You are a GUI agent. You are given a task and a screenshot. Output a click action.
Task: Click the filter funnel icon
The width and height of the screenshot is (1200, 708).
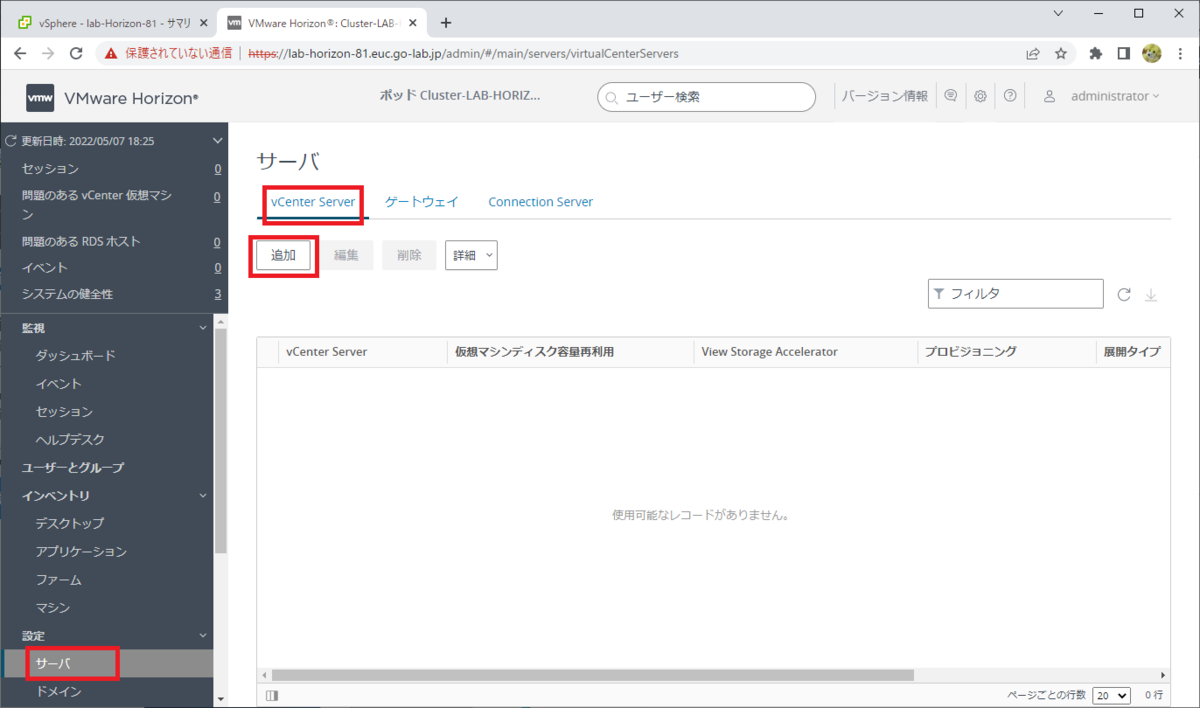[x=939, y=294]
